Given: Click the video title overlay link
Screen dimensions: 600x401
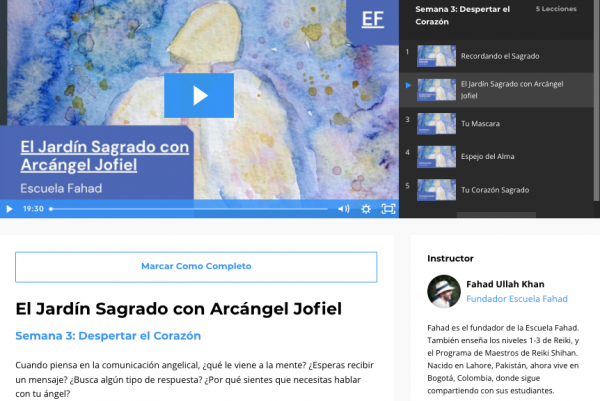Looking at the screenshot, I should click(104, 156).
